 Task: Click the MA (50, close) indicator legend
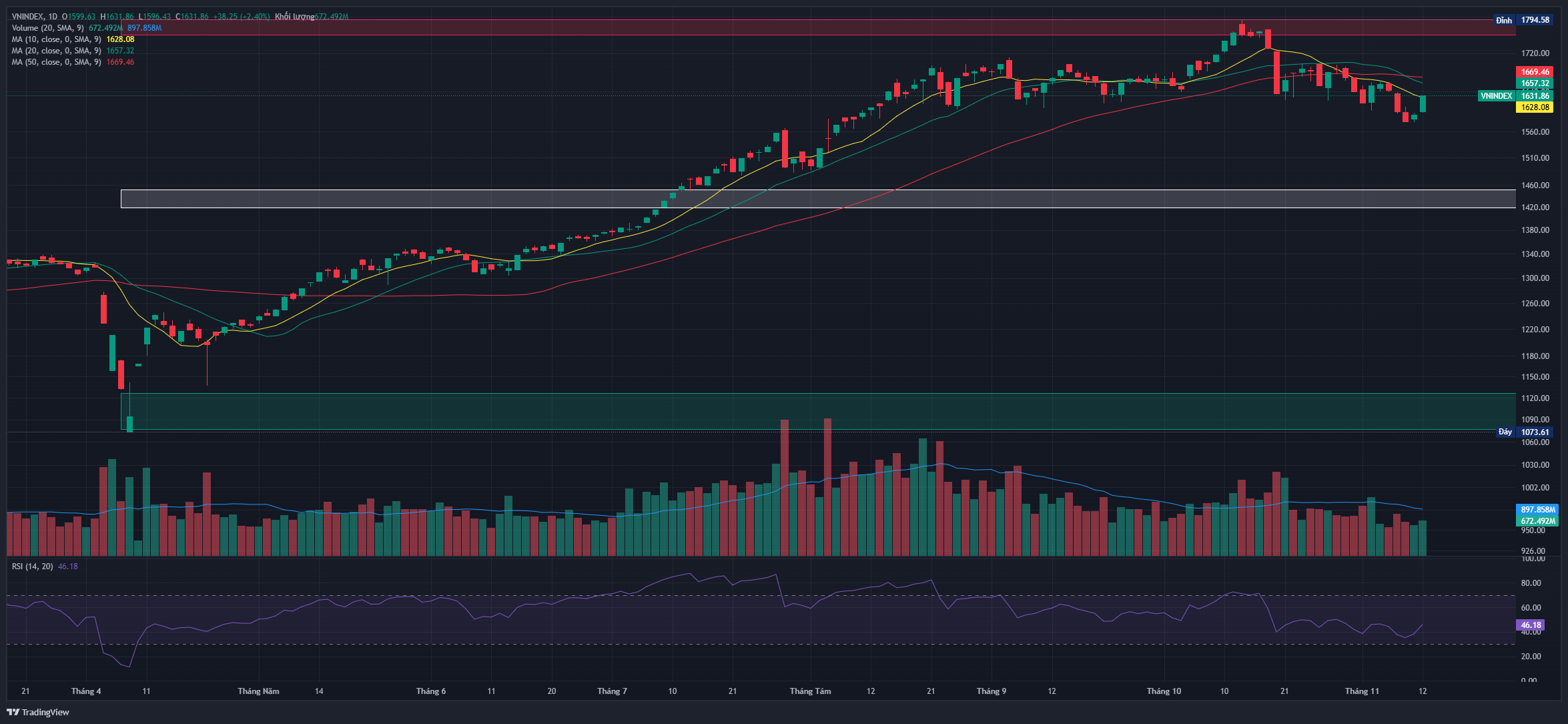point(56,62)
